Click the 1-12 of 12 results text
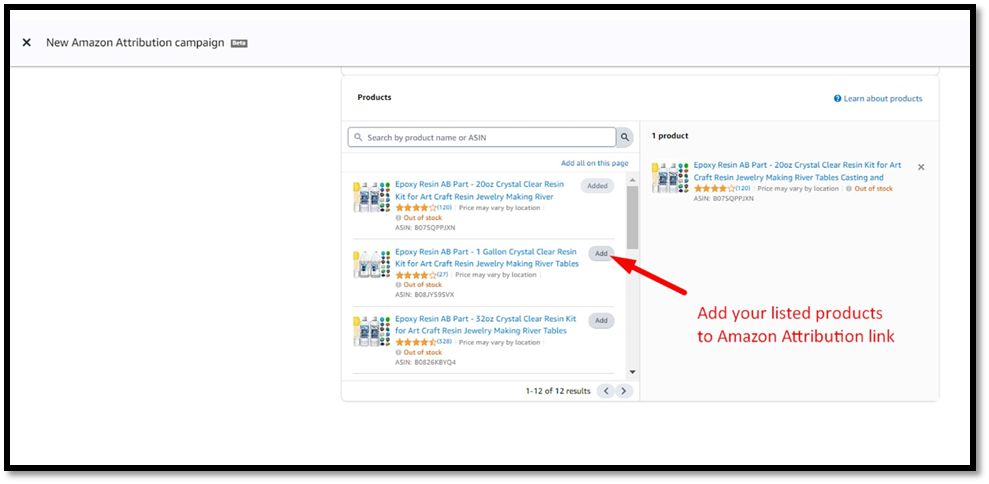Screen dimensions: 989x484 tap(558, 391)
